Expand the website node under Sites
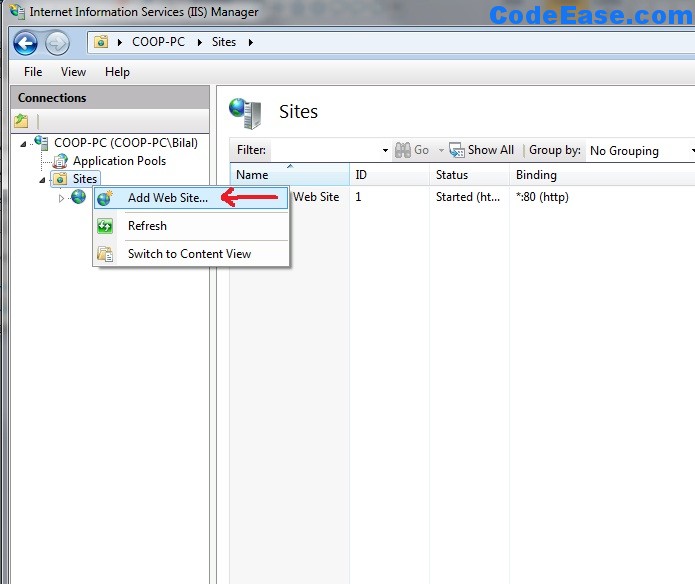695x584 pixels. pyautogui.click(x=61, y=198)
